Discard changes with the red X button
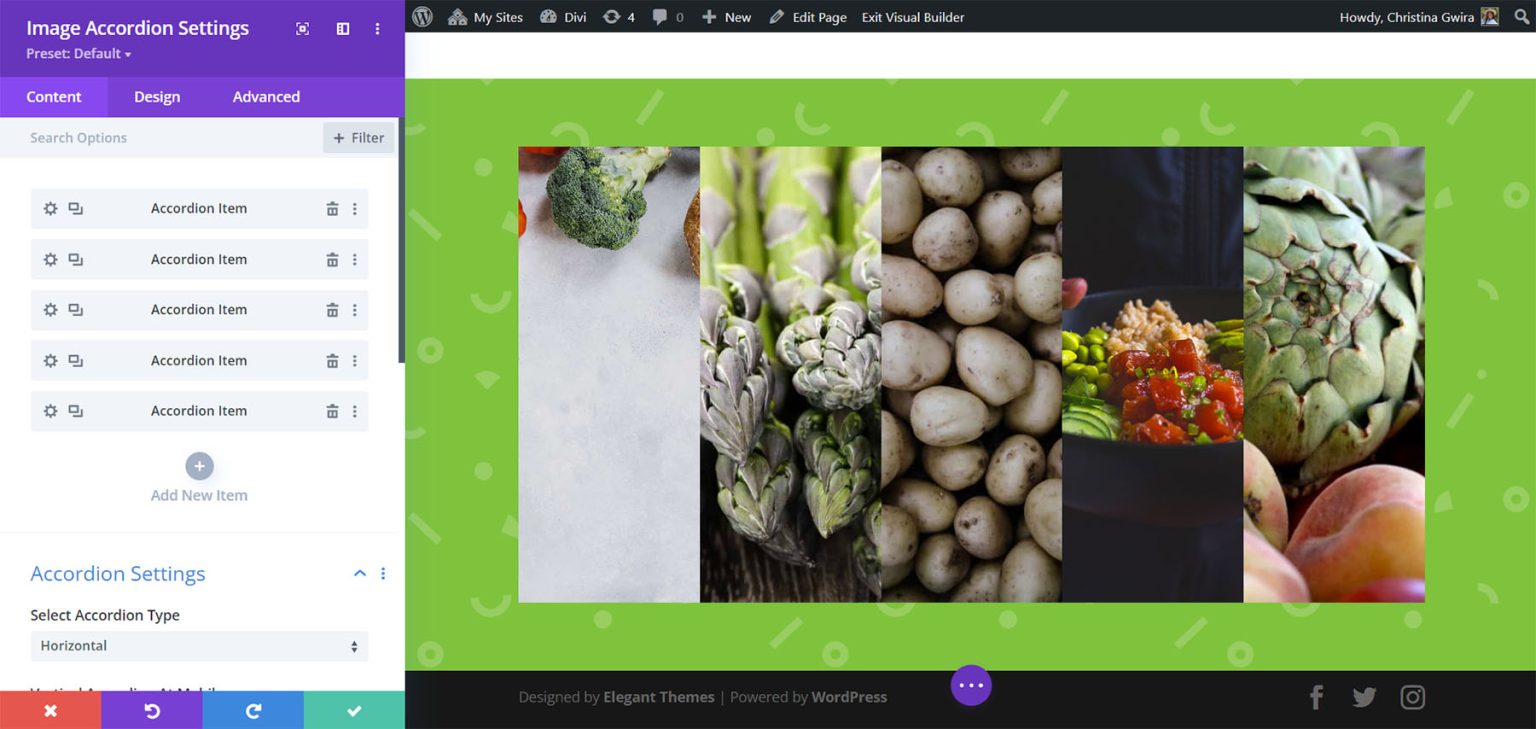The image size is (1536, 729). pos(50,710)
